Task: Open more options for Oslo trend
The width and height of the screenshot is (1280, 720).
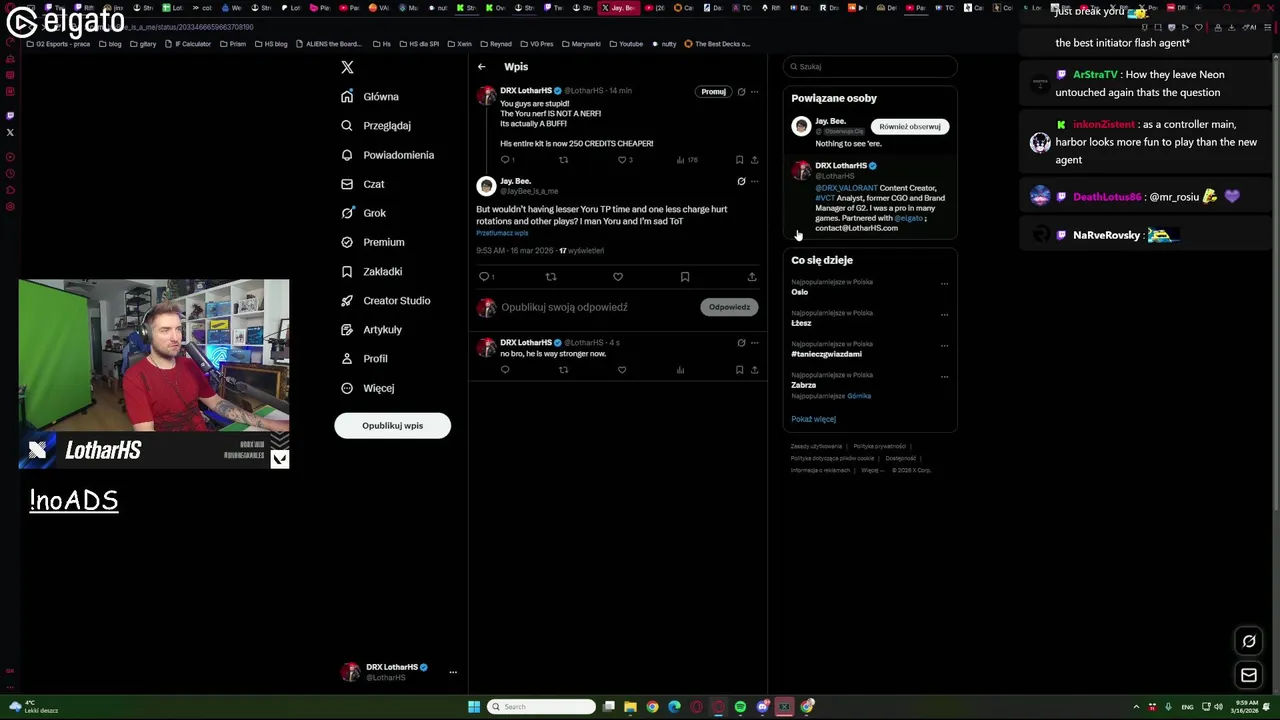Action: [x=944, y=284]
